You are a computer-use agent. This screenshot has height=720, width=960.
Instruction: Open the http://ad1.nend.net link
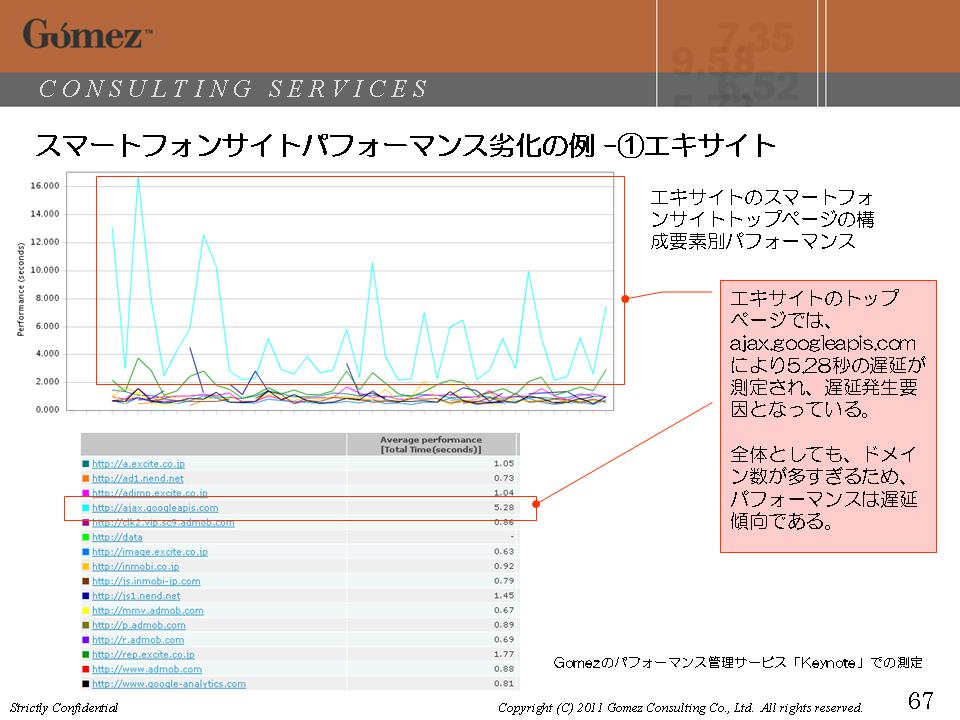(x=138, y=479)
